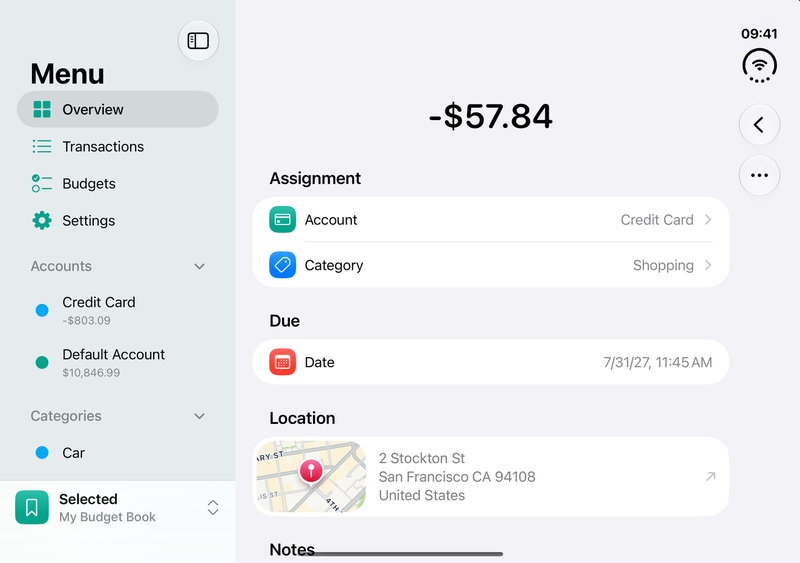Open Shopping category chevron
The image size is (800, 563).
click(708, 265)
